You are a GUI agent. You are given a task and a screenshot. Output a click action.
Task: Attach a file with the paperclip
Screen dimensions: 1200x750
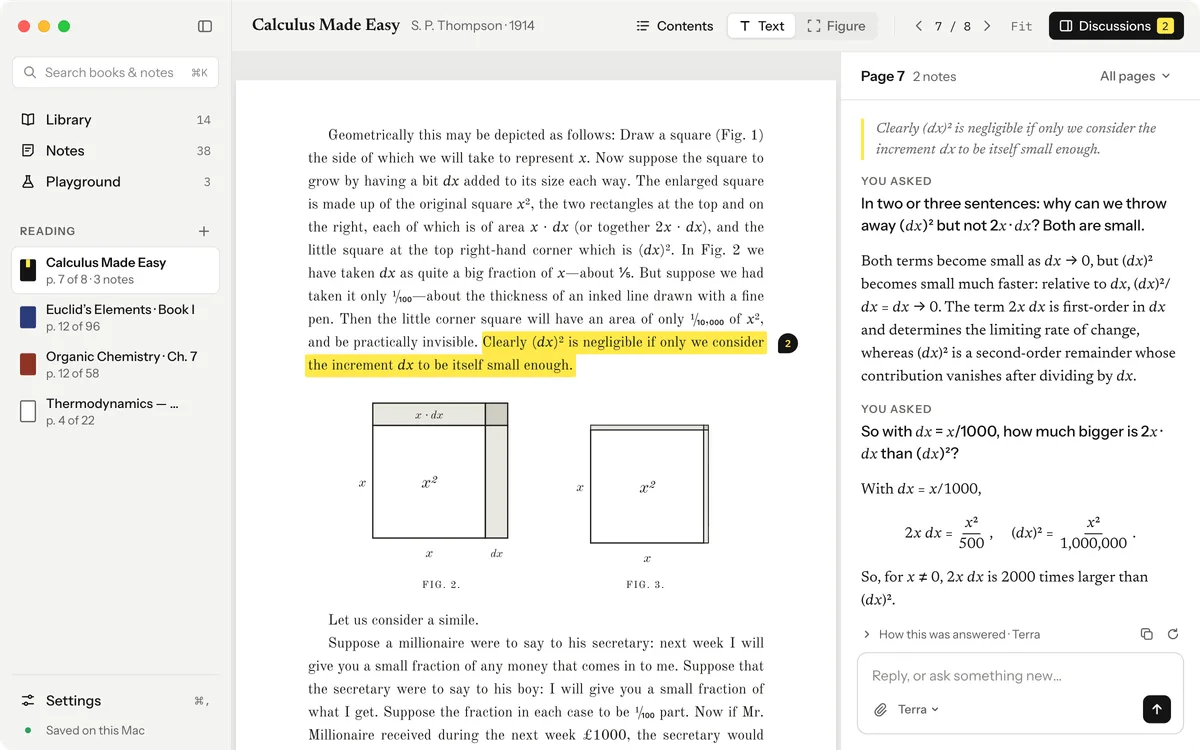click(x=880, y=709)
